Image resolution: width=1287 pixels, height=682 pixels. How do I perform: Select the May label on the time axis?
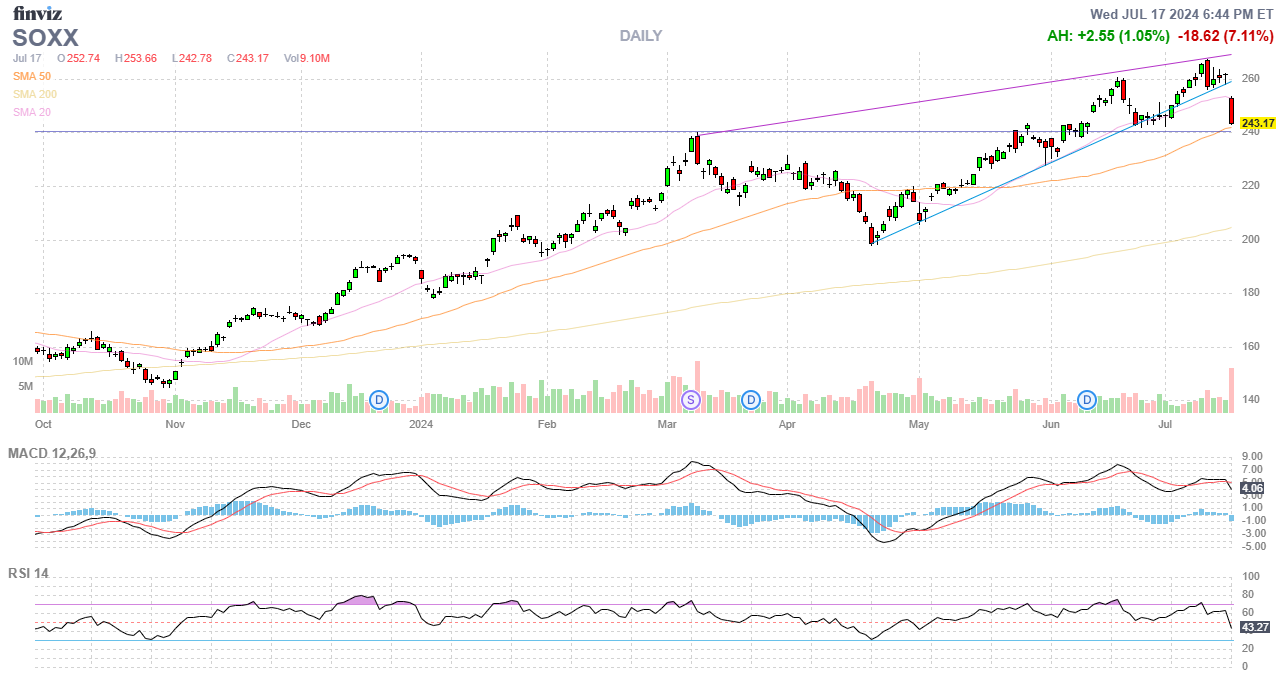919,424
